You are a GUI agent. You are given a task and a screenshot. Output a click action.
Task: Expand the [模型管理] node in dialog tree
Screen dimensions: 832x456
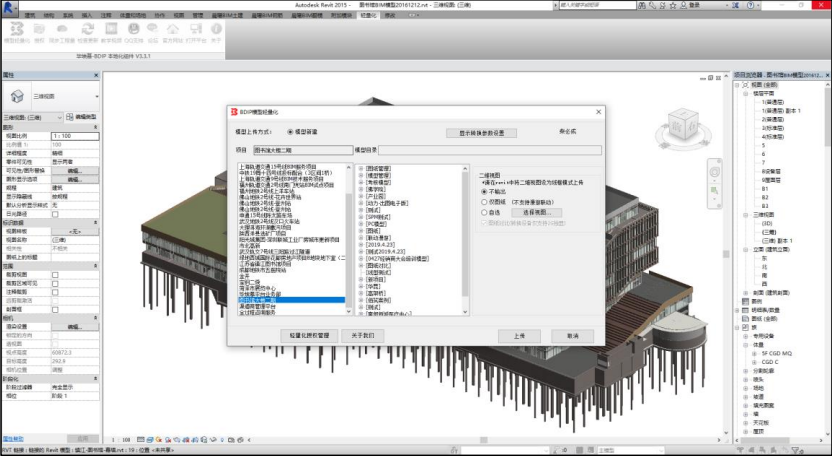(361, 175)
